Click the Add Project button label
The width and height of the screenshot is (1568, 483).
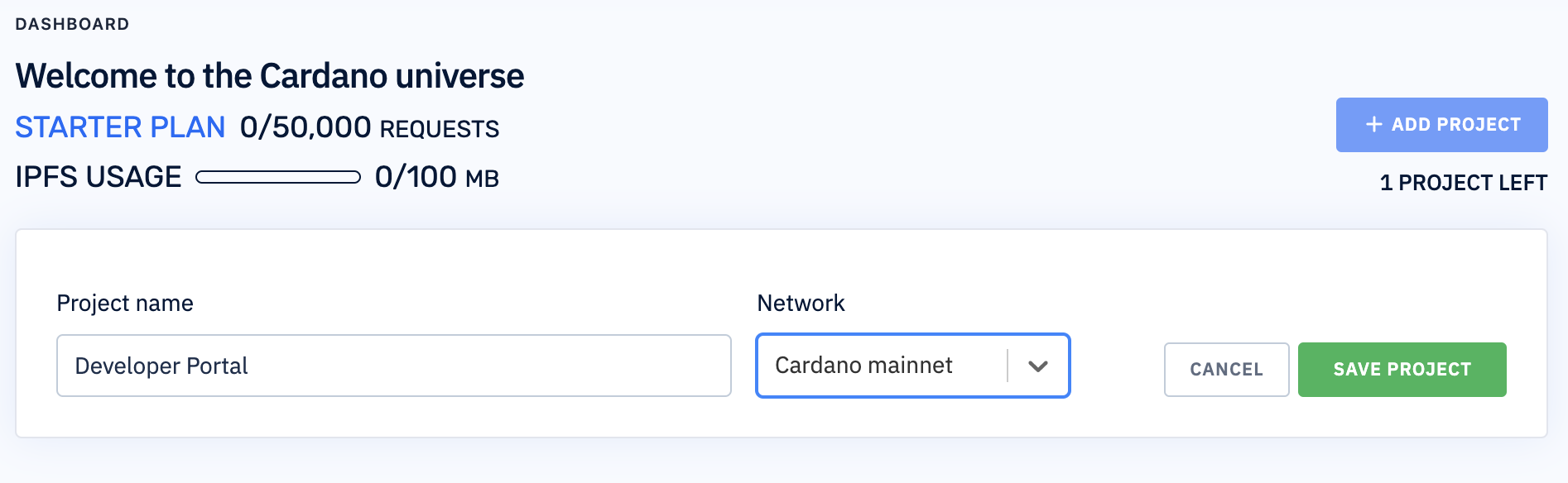pyautogui.click(x=1455, y=125)
